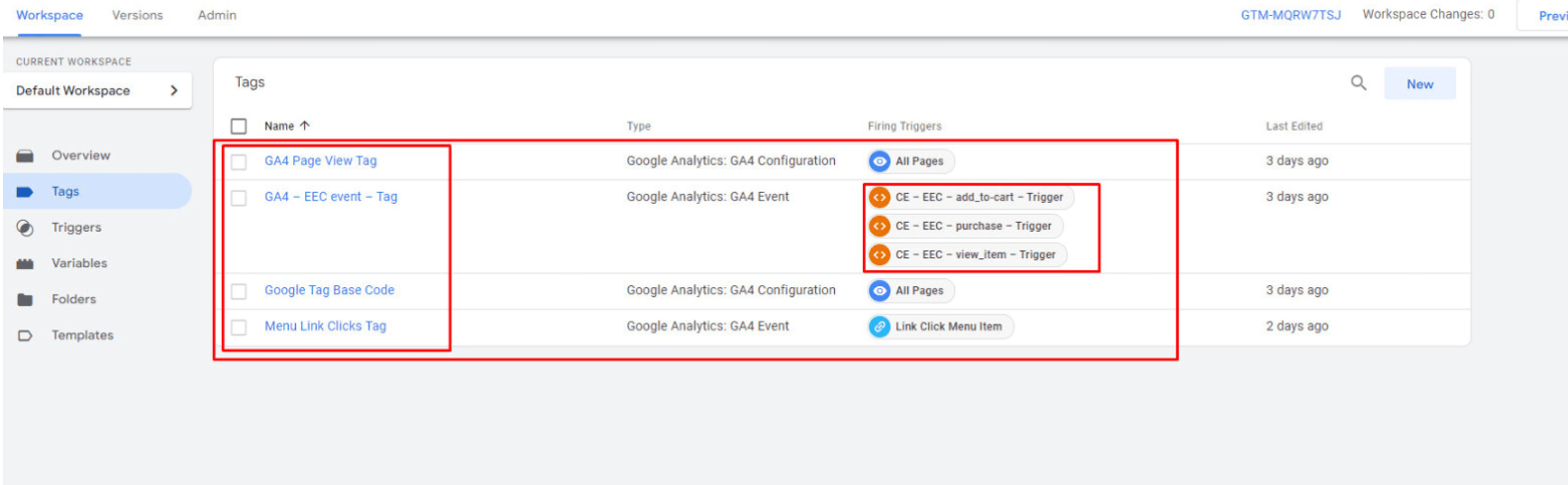Click the GTM-MQRW7TSJ container ID
This screenshot has width=1568, height=485.
[x=1291, y=15]
